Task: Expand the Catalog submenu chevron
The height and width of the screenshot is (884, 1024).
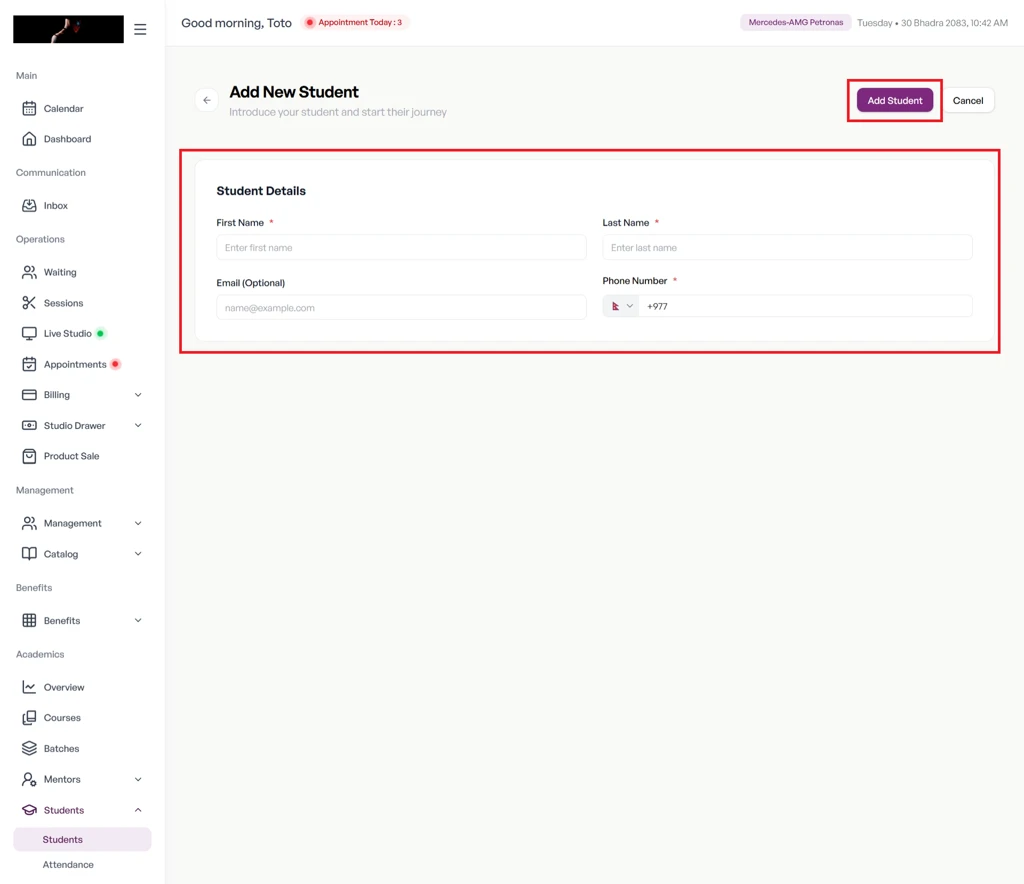Action: pyautogui.click(x=138, y=554)
